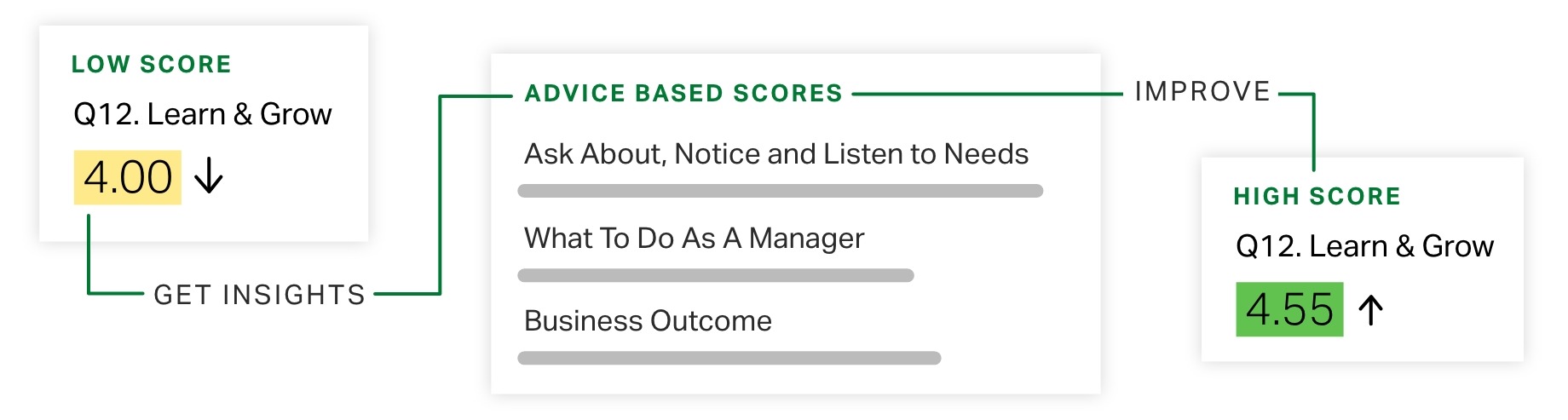Select the green 4.55 score box
The width and height of the screenshot is (1568, 420).
[1289, 309]
